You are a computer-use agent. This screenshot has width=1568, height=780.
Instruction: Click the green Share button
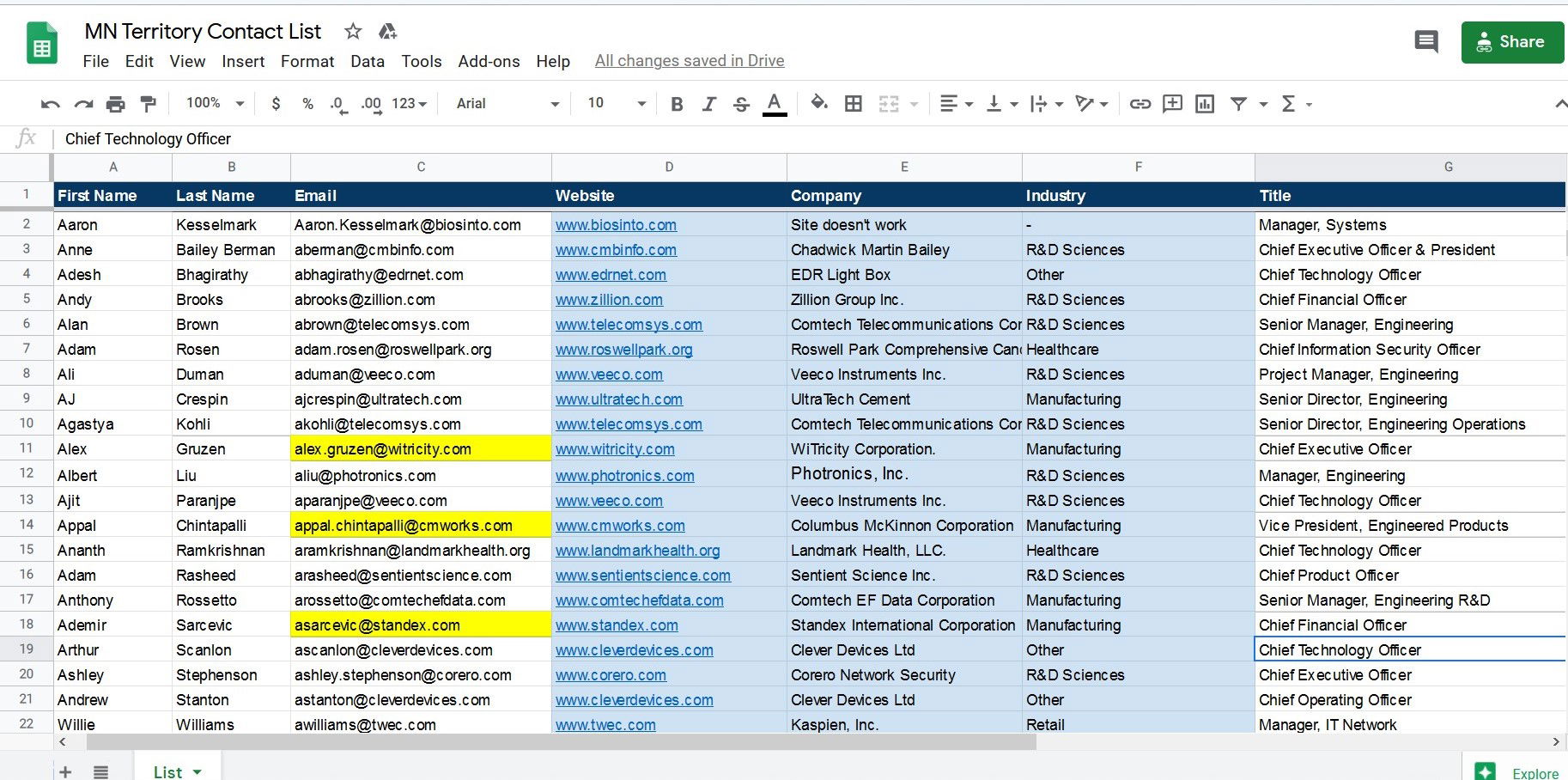(x=1512, y=41)
